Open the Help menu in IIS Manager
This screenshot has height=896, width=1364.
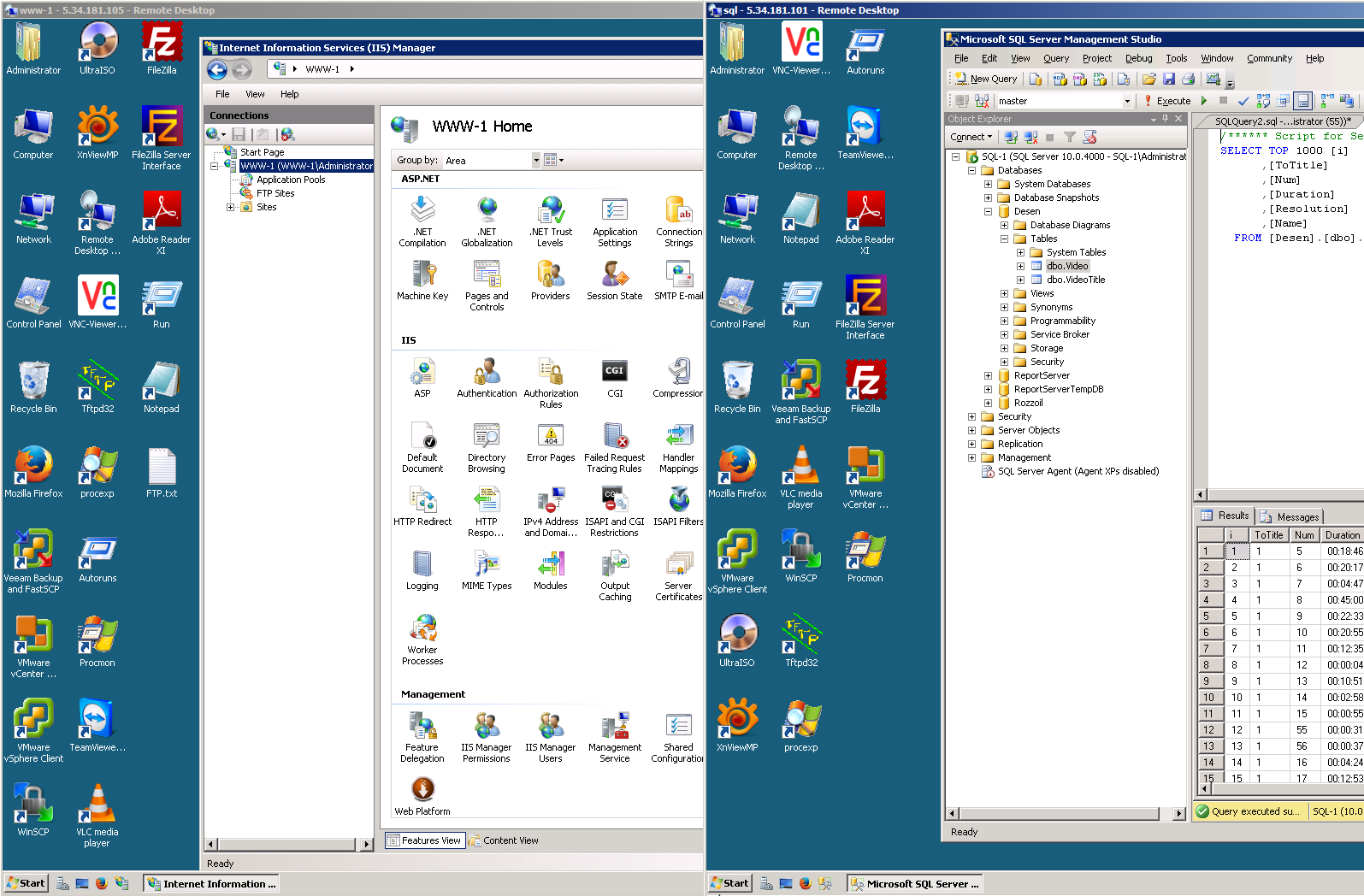289,94
